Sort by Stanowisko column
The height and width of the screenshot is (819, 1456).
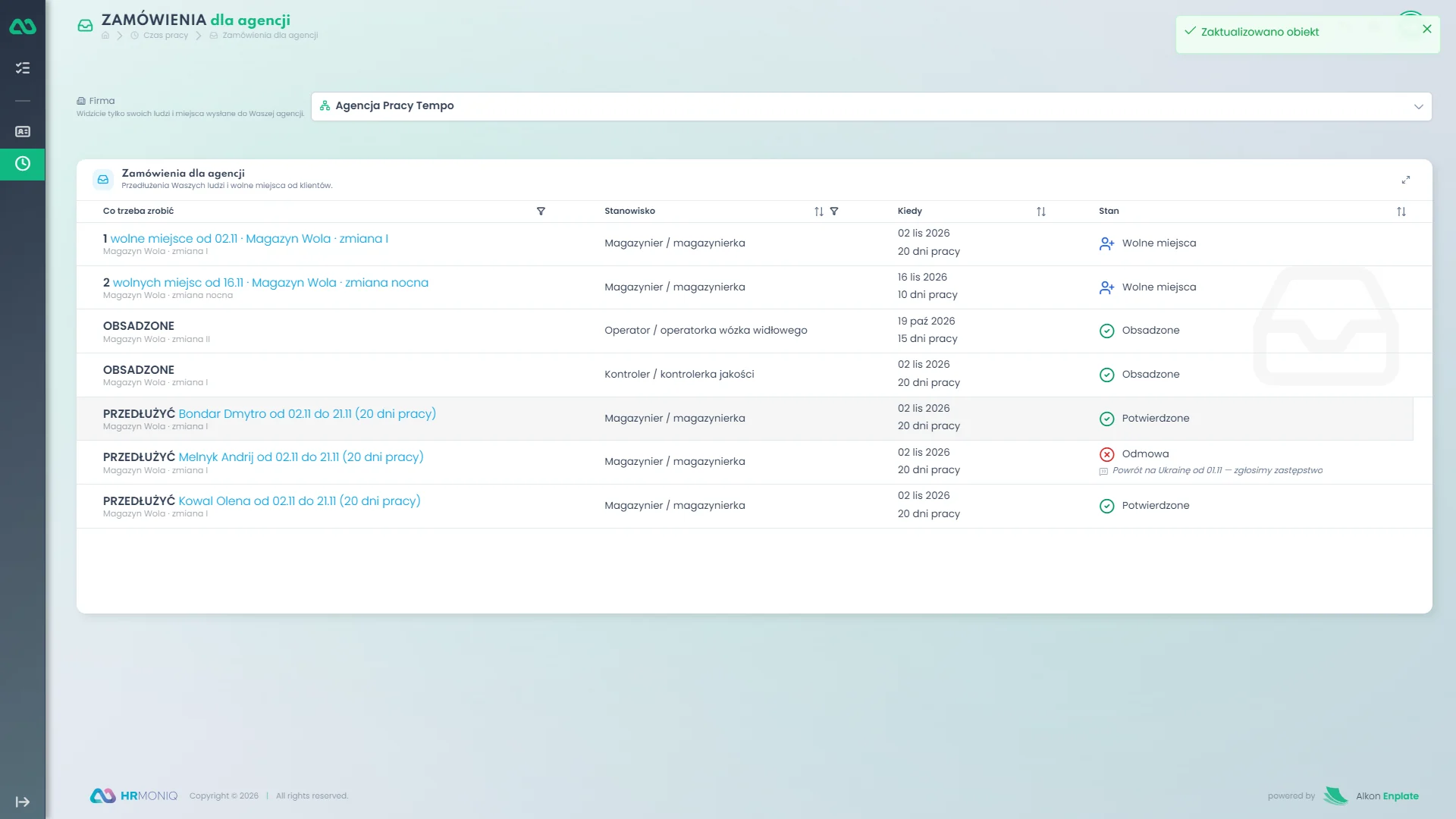point(819,212)
